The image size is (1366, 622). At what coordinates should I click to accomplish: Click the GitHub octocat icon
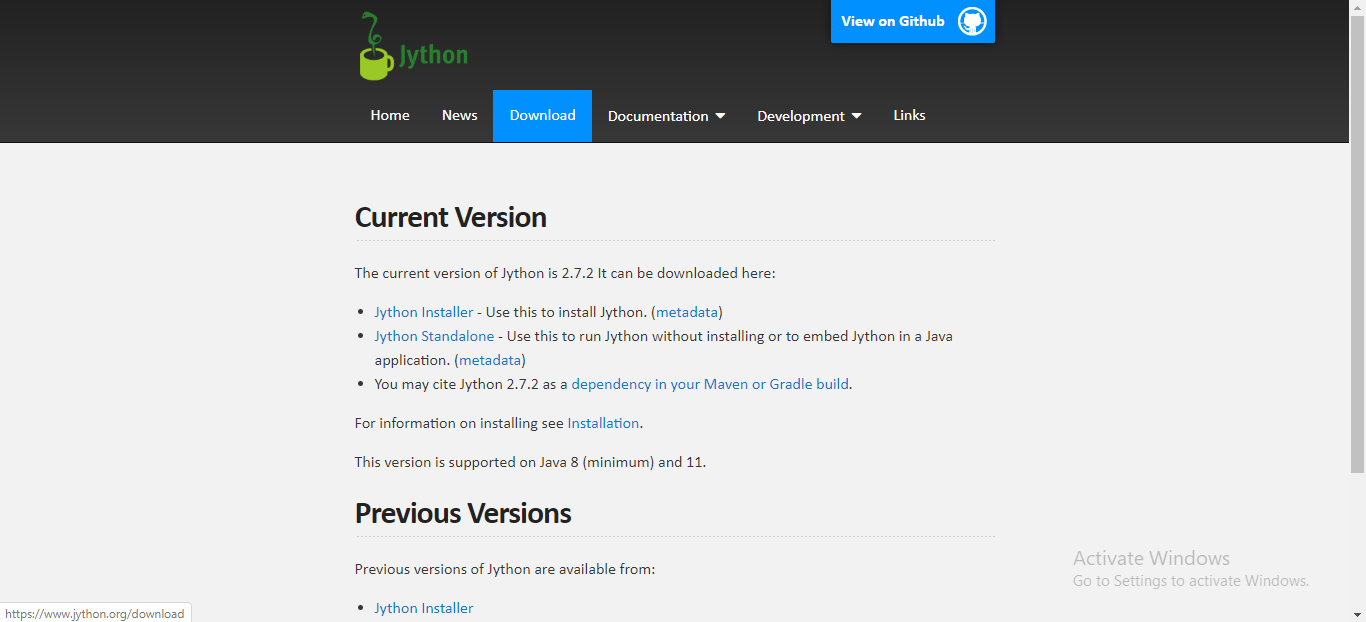click(972, 21)
